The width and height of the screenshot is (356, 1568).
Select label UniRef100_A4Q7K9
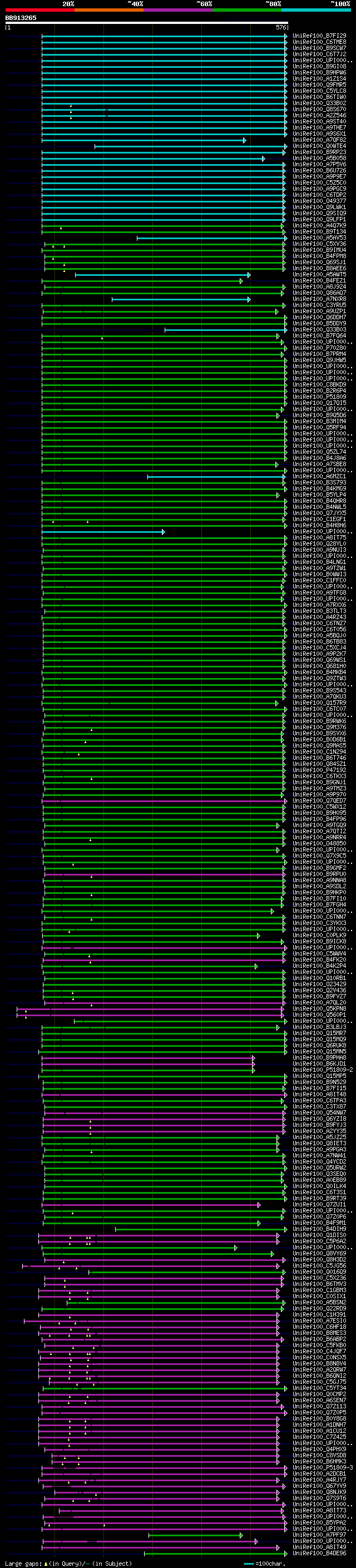point(319,225)
